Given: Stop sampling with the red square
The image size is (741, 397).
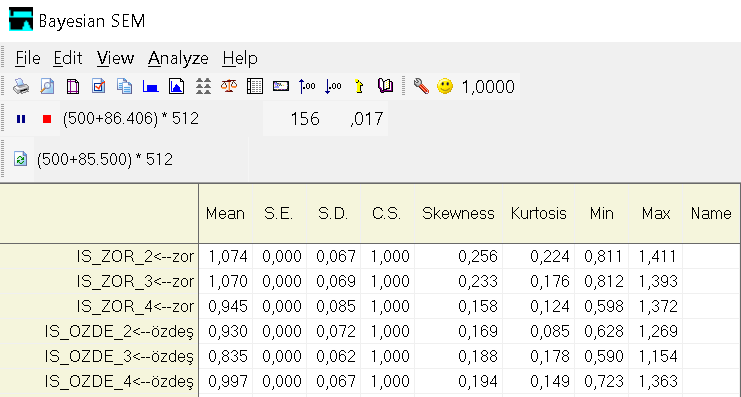Looking at the screenshot, I should click(47, 119).
